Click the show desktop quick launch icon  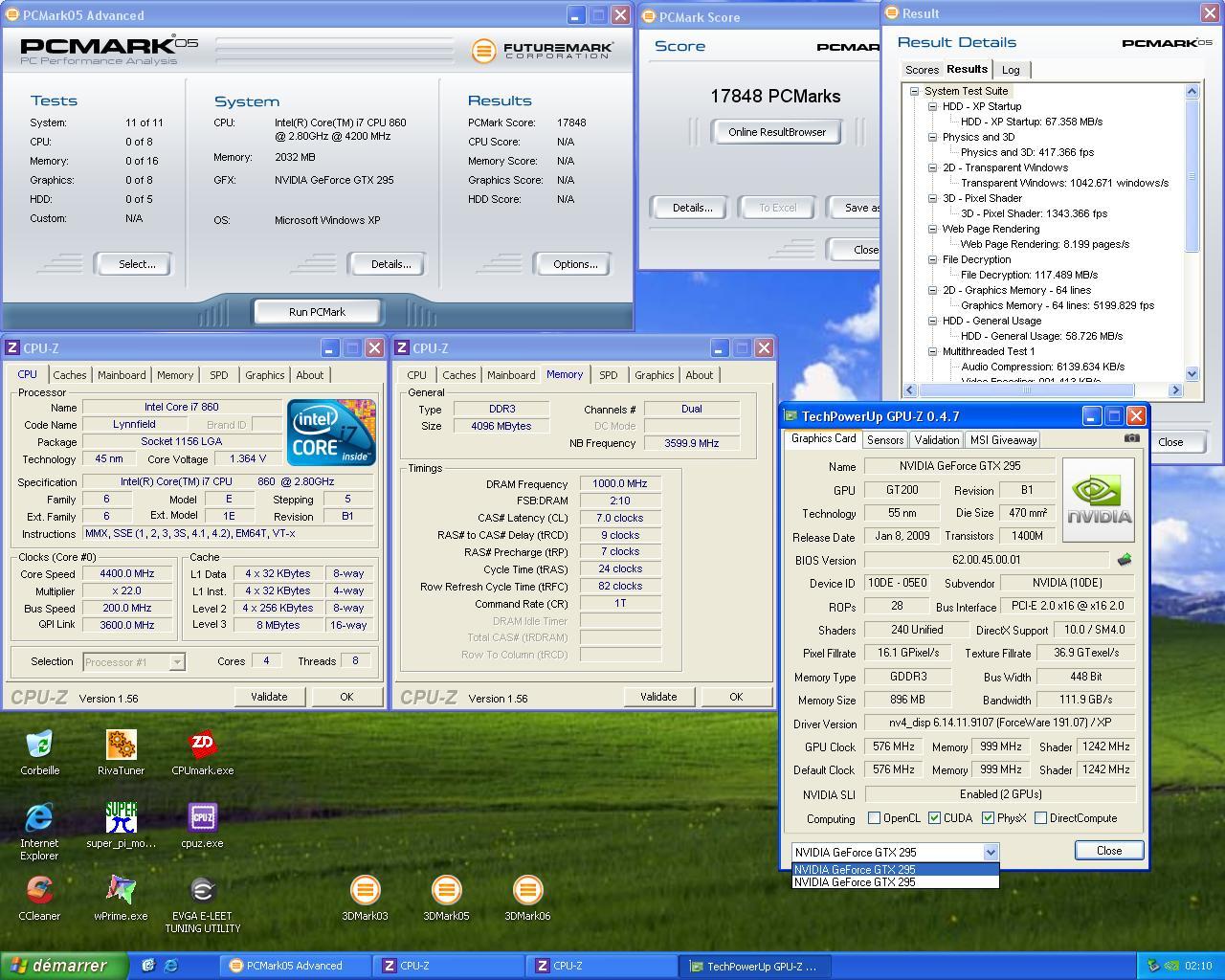(x=148, y=966)
